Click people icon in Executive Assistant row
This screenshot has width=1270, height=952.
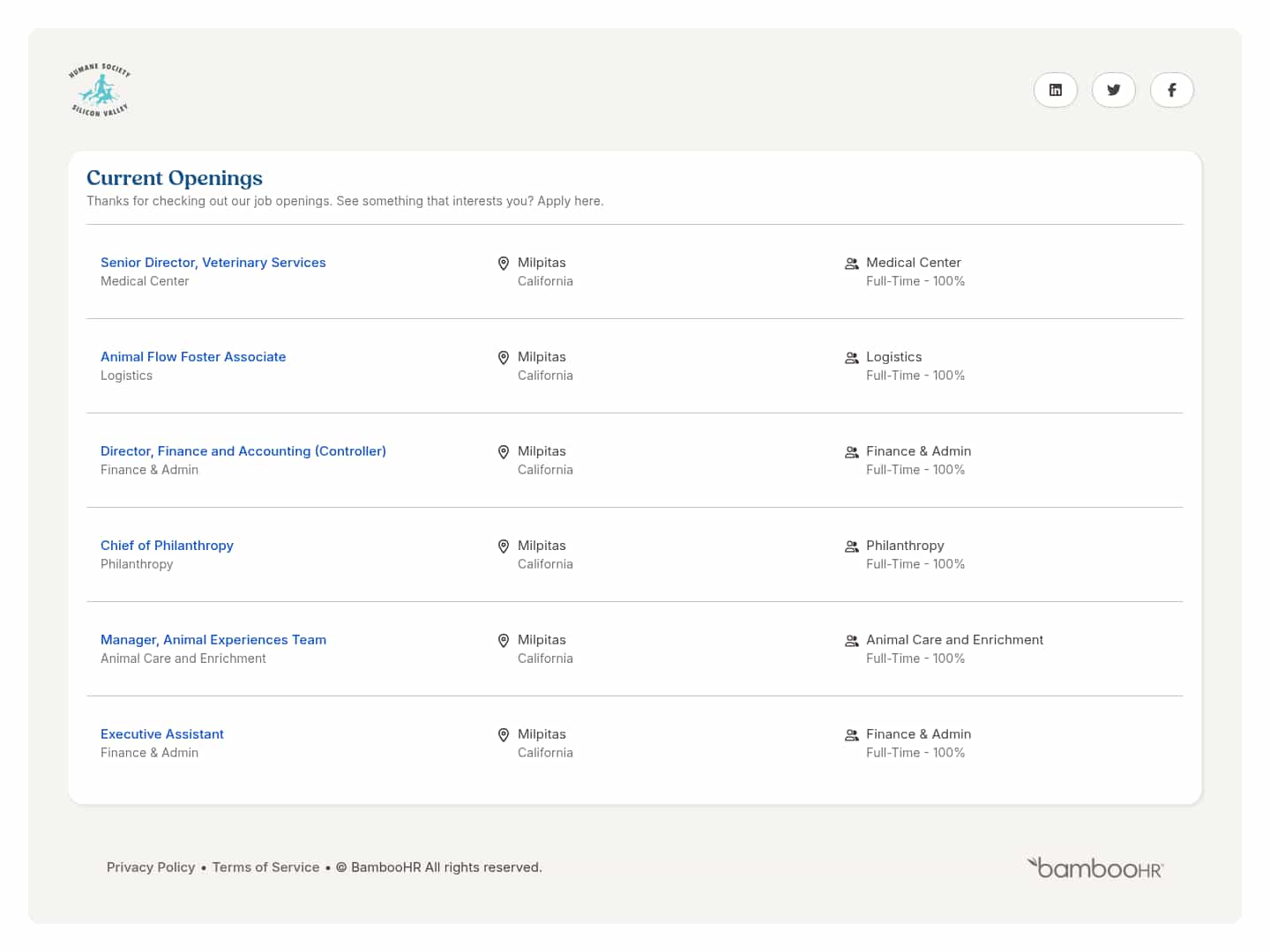pyautogui.click(x=852, y=735)
